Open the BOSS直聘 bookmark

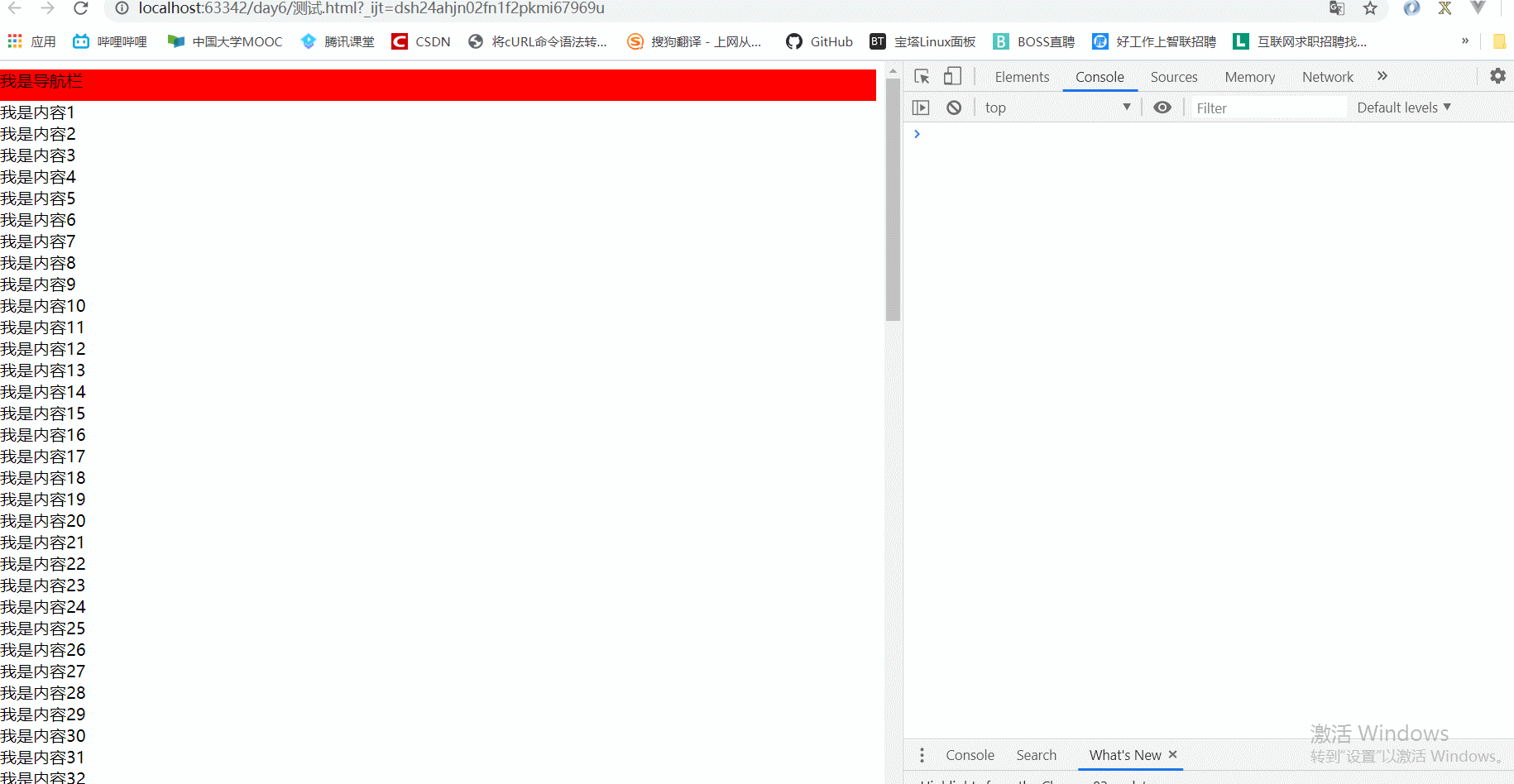click(1034, 41)
